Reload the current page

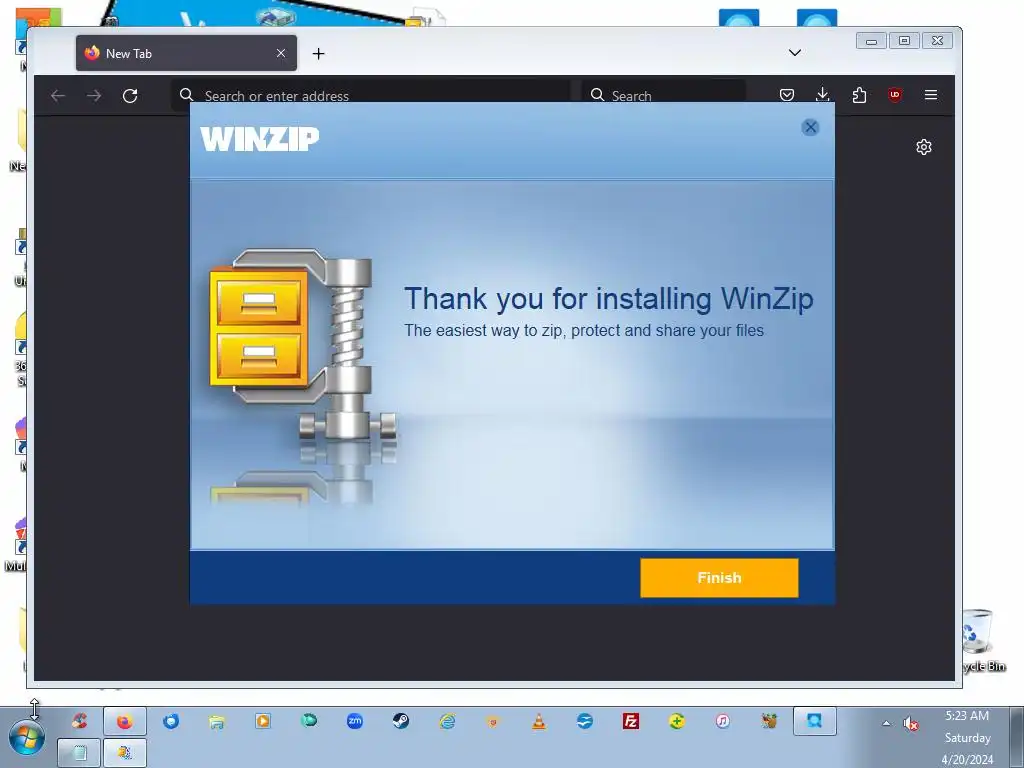pos(130,96)
